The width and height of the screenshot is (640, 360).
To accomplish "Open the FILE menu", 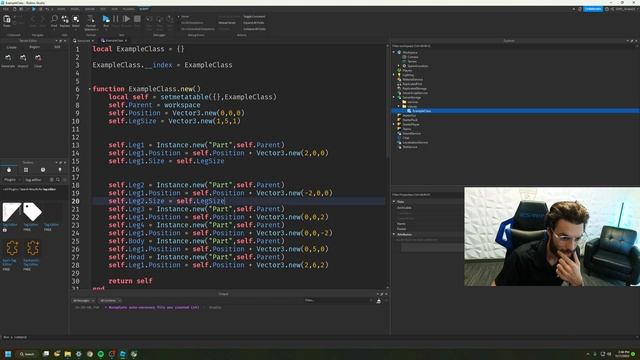I will coord(6,9).
